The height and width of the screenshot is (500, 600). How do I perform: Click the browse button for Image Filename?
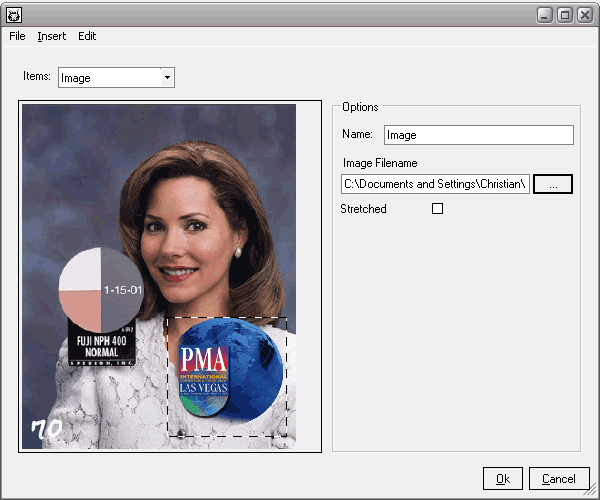tap(553, 184)
